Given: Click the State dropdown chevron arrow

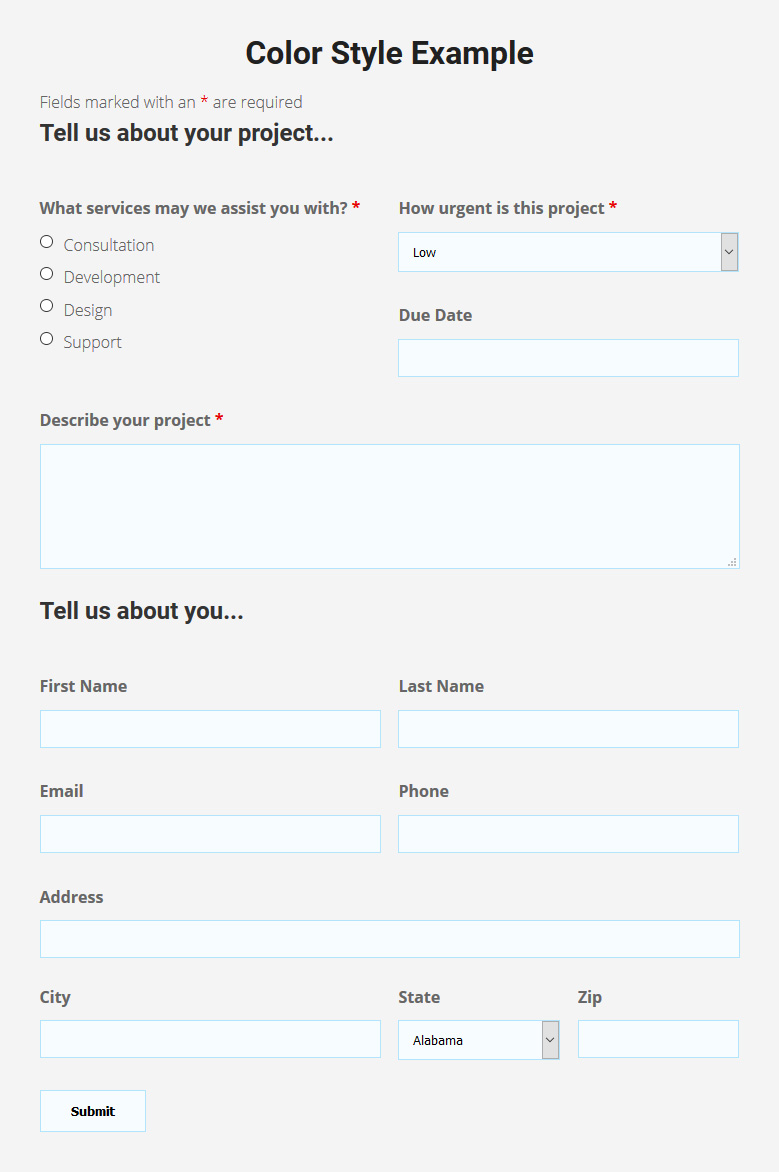Looking at the screenshot, I should point(550,1040).
